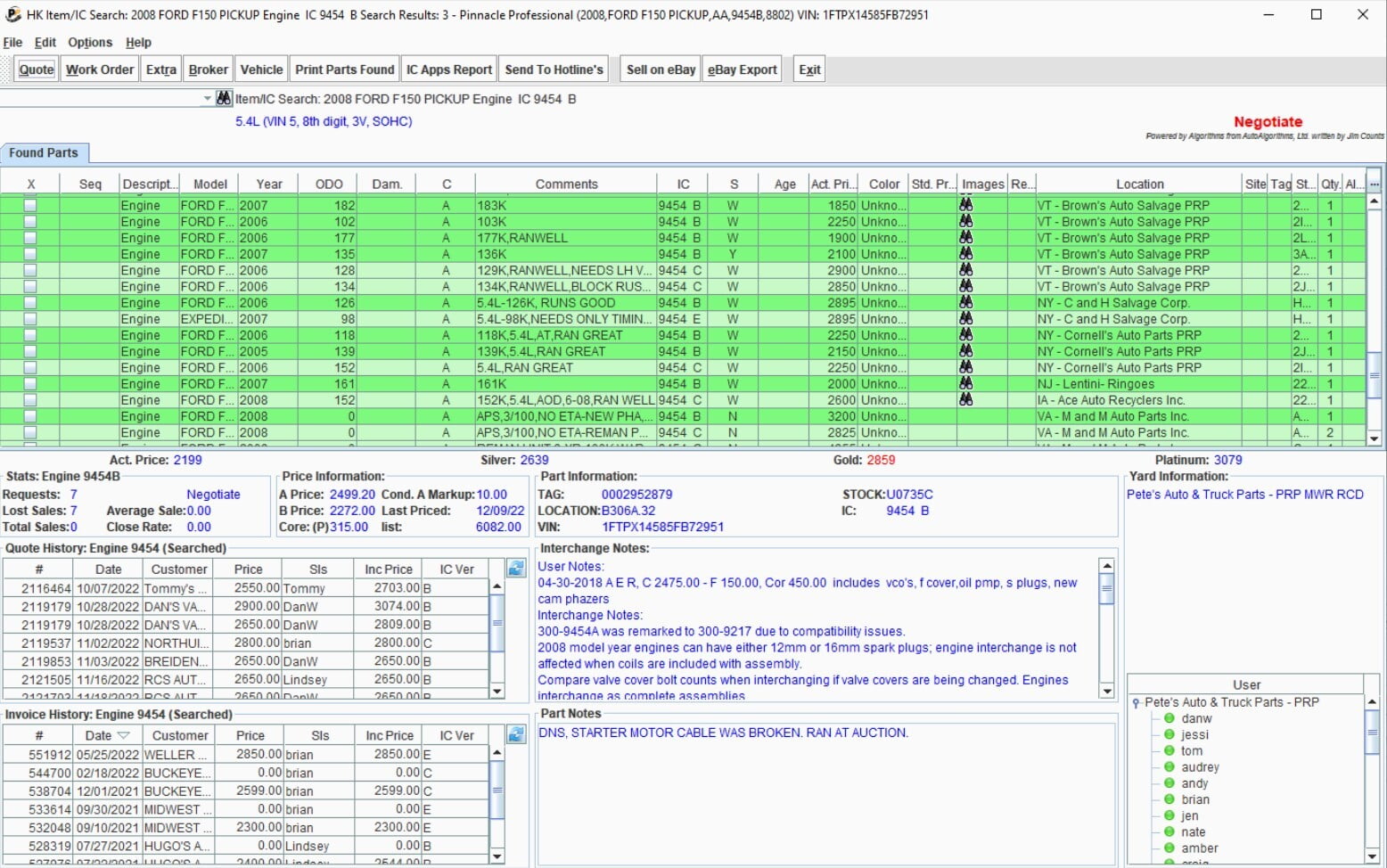
Task: Check the box for the 136K row
Action: (x=30, y=254)
